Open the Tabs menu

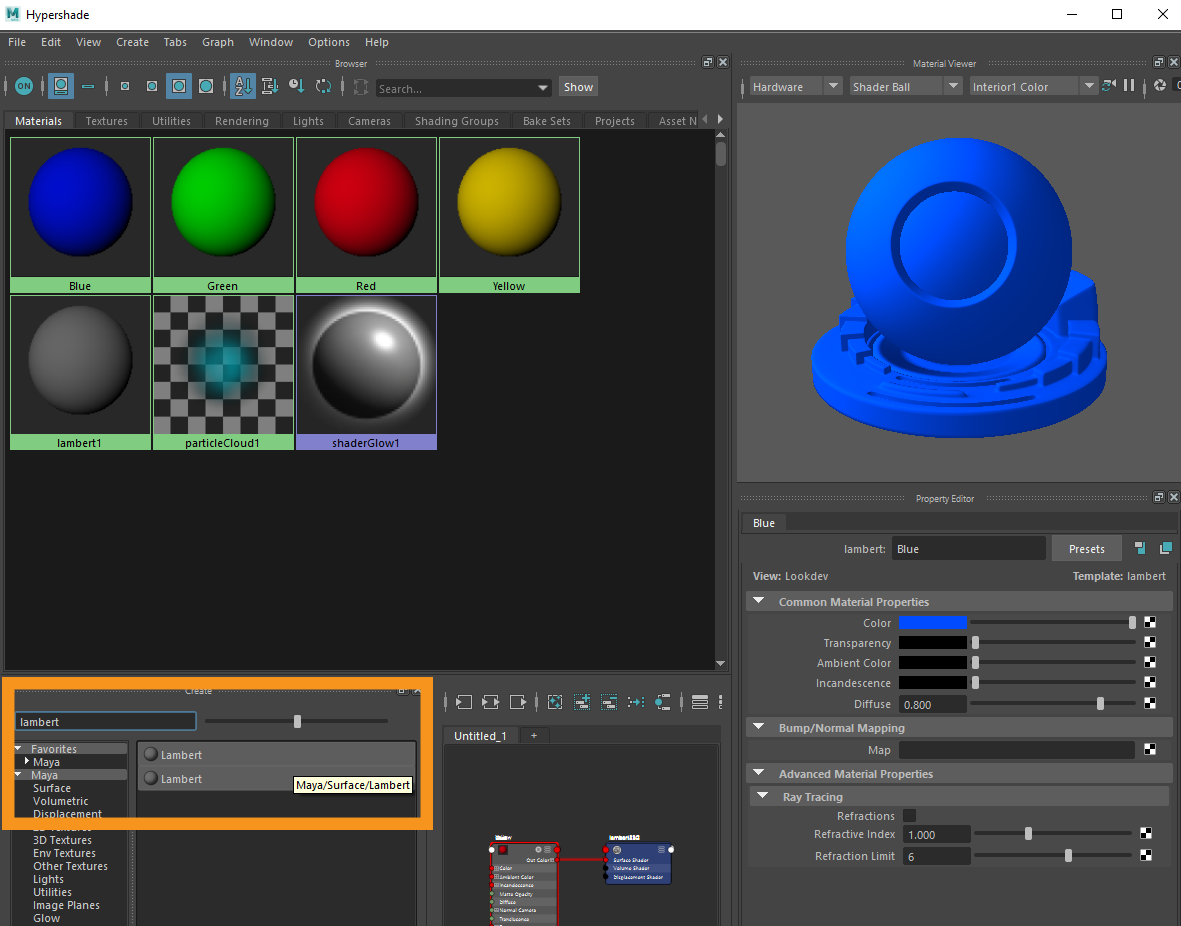(x=175, y=42)
